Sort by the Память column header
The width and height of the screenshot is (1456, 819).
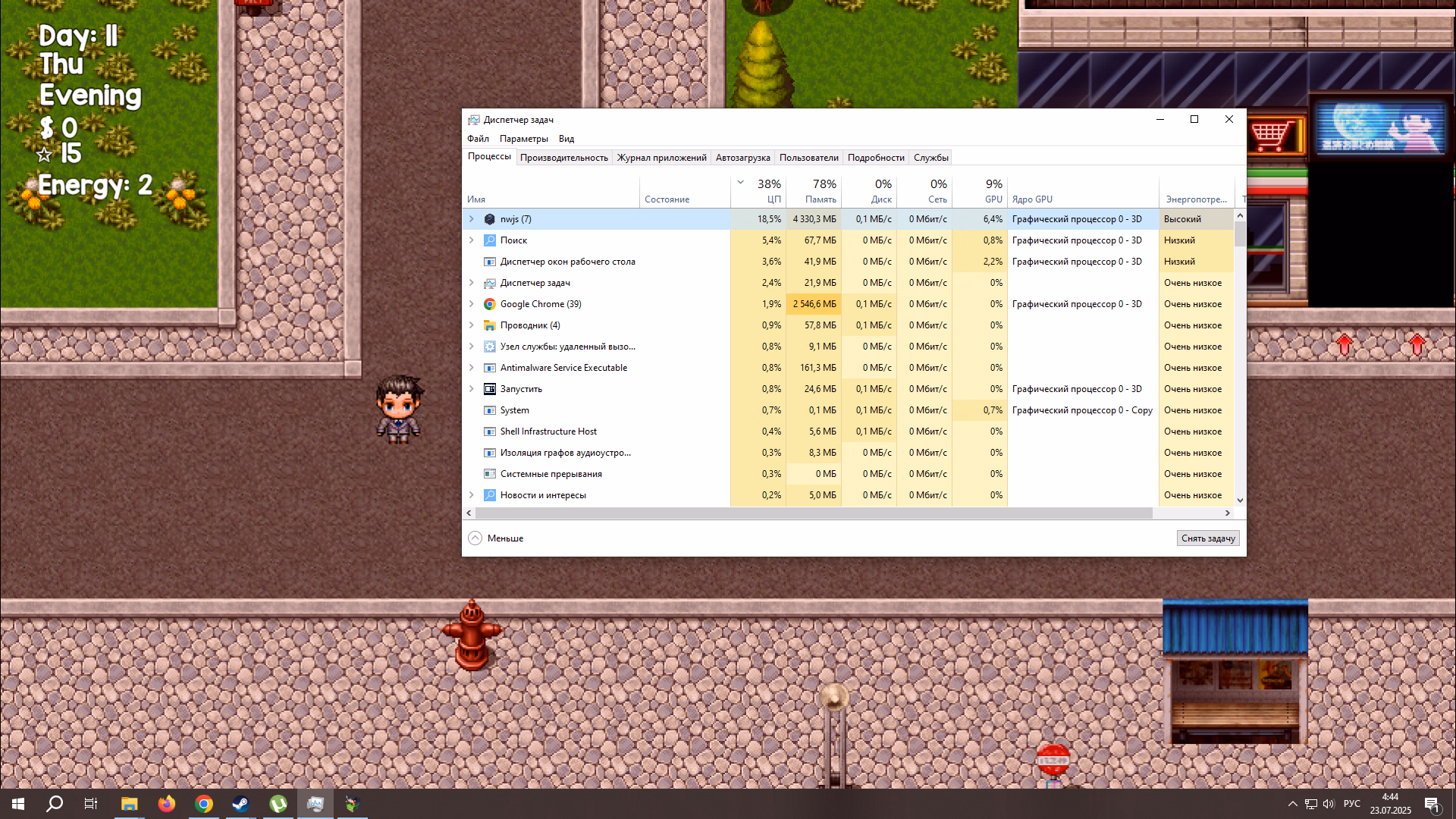coord(814,192)
